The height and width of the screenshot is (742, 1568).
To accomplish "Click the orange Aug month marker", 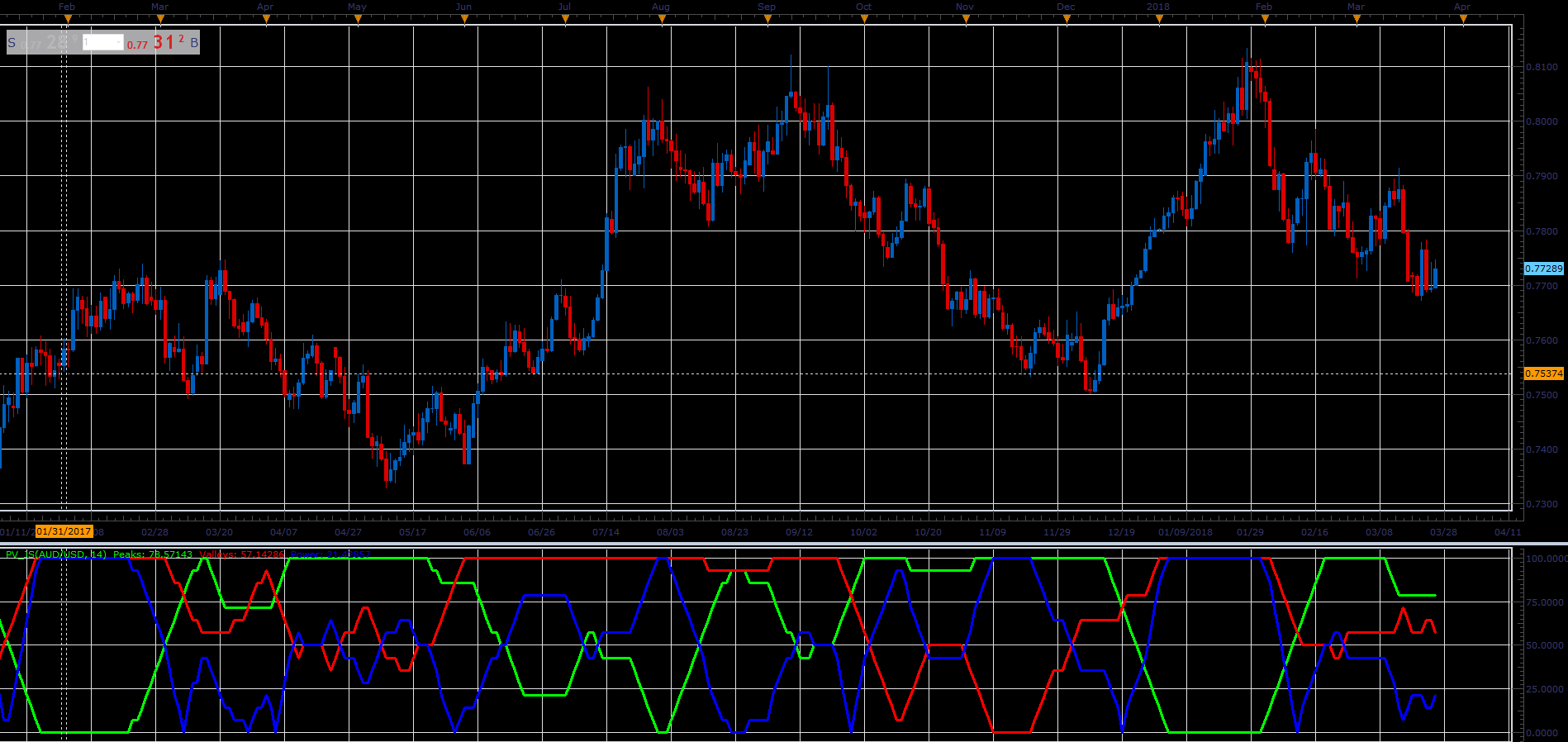I will (x=662, y=19).
